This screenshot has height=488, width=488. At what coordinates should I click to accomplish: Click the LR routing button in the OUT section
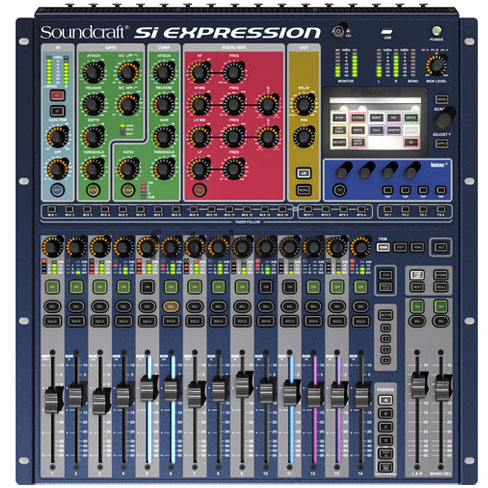click(304, 173)
